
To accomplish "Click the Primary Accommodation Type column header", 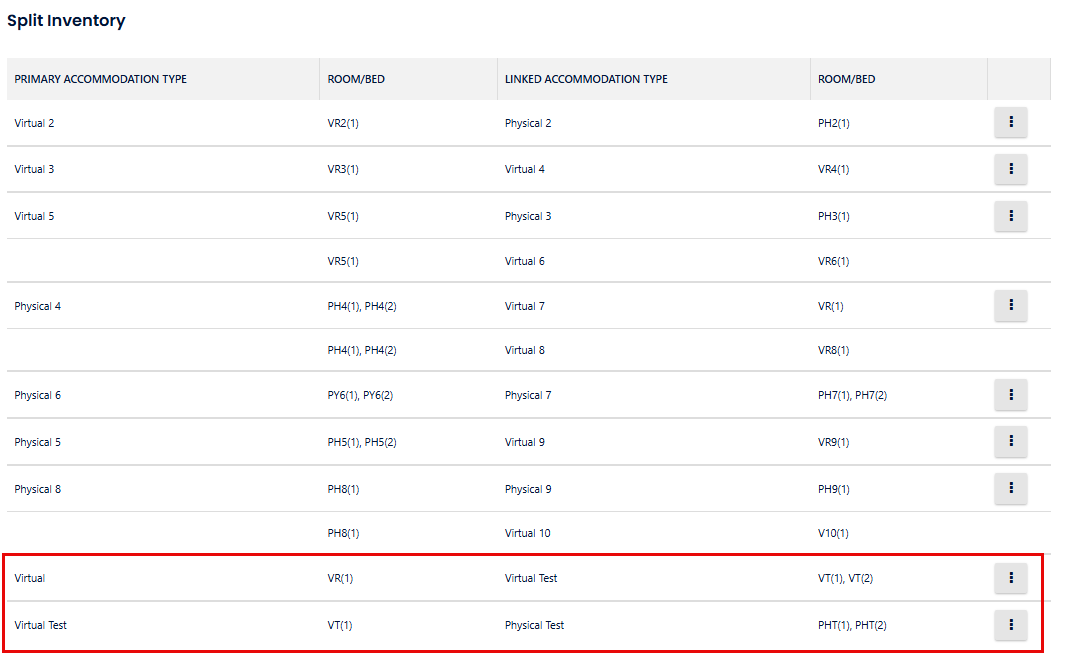I will click(101, 79).
